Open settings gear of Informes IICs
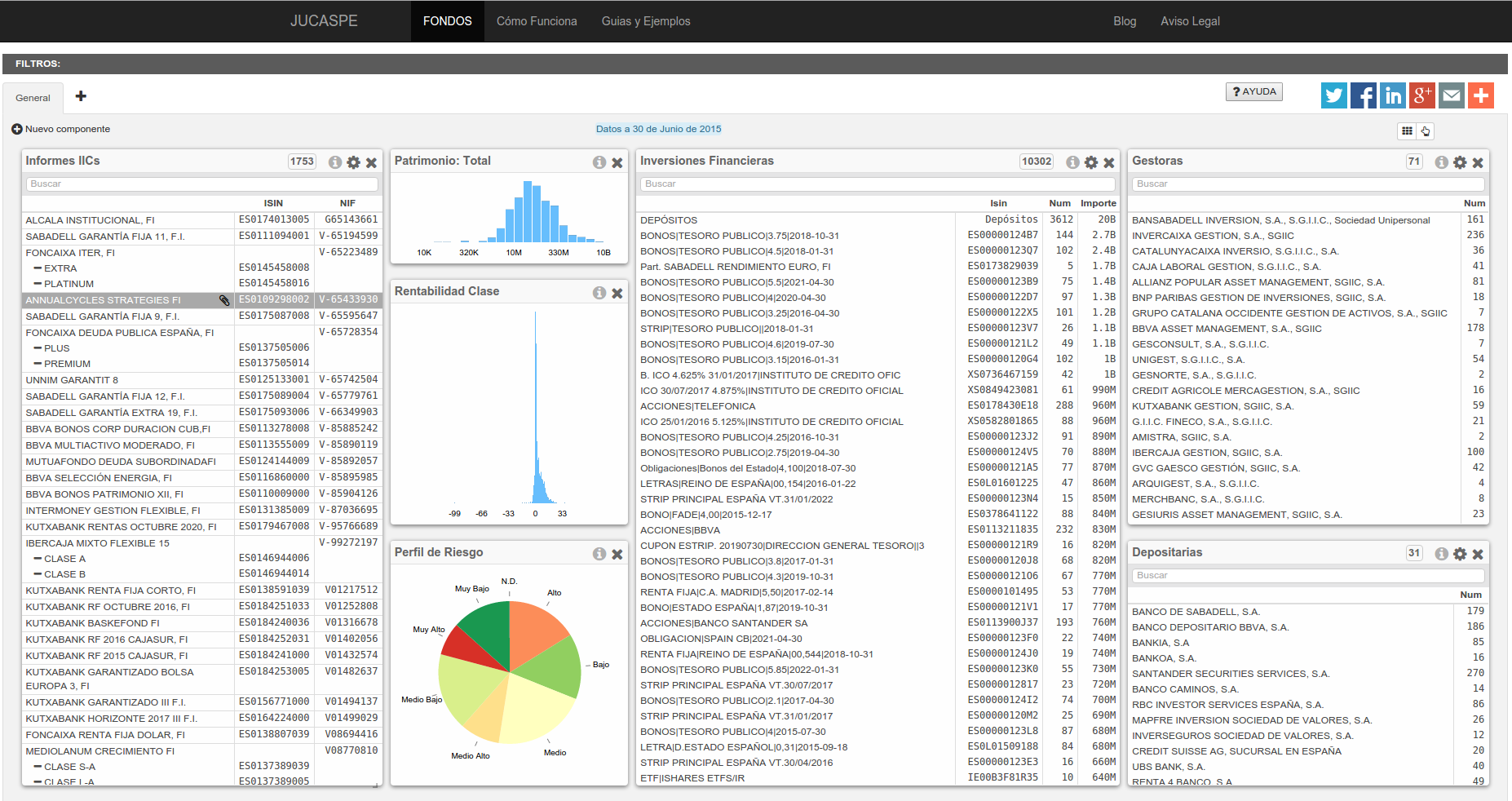Screen dimensions: 1512x801 coord(353,162)
